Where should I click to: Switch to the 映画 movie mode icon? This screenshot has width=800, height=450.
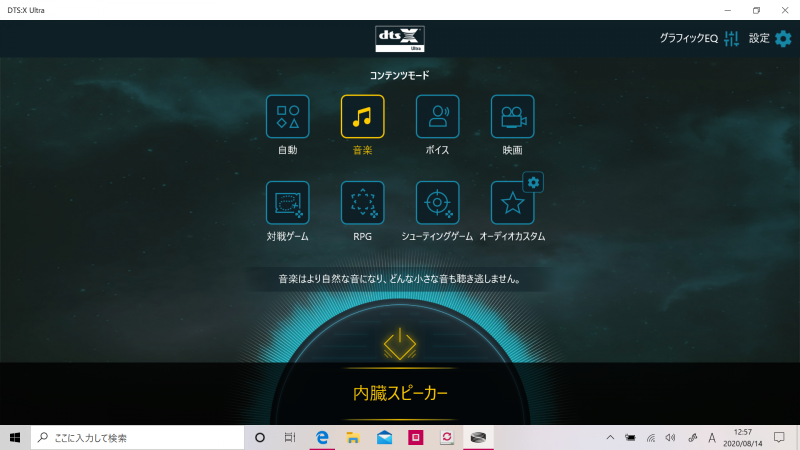(512, 116)
